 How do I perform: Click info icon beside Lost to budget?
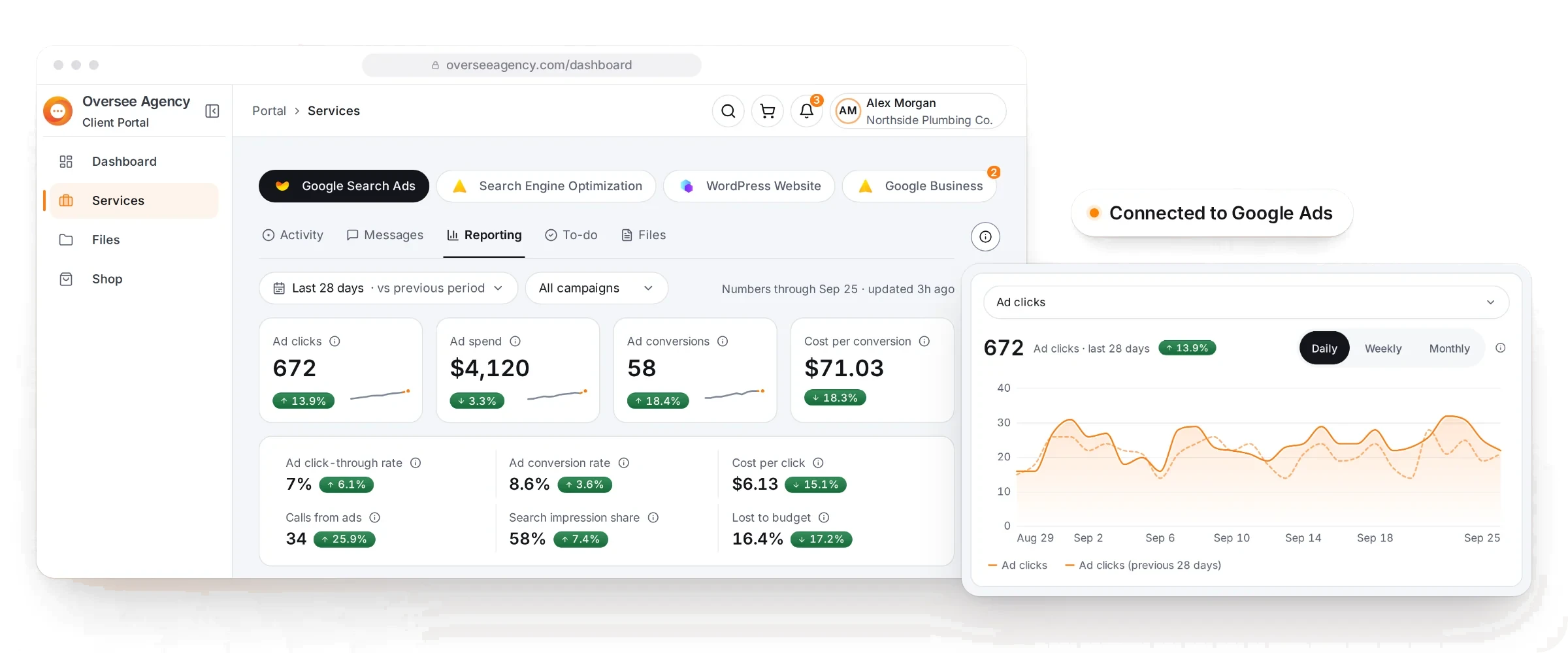[824, 517]
